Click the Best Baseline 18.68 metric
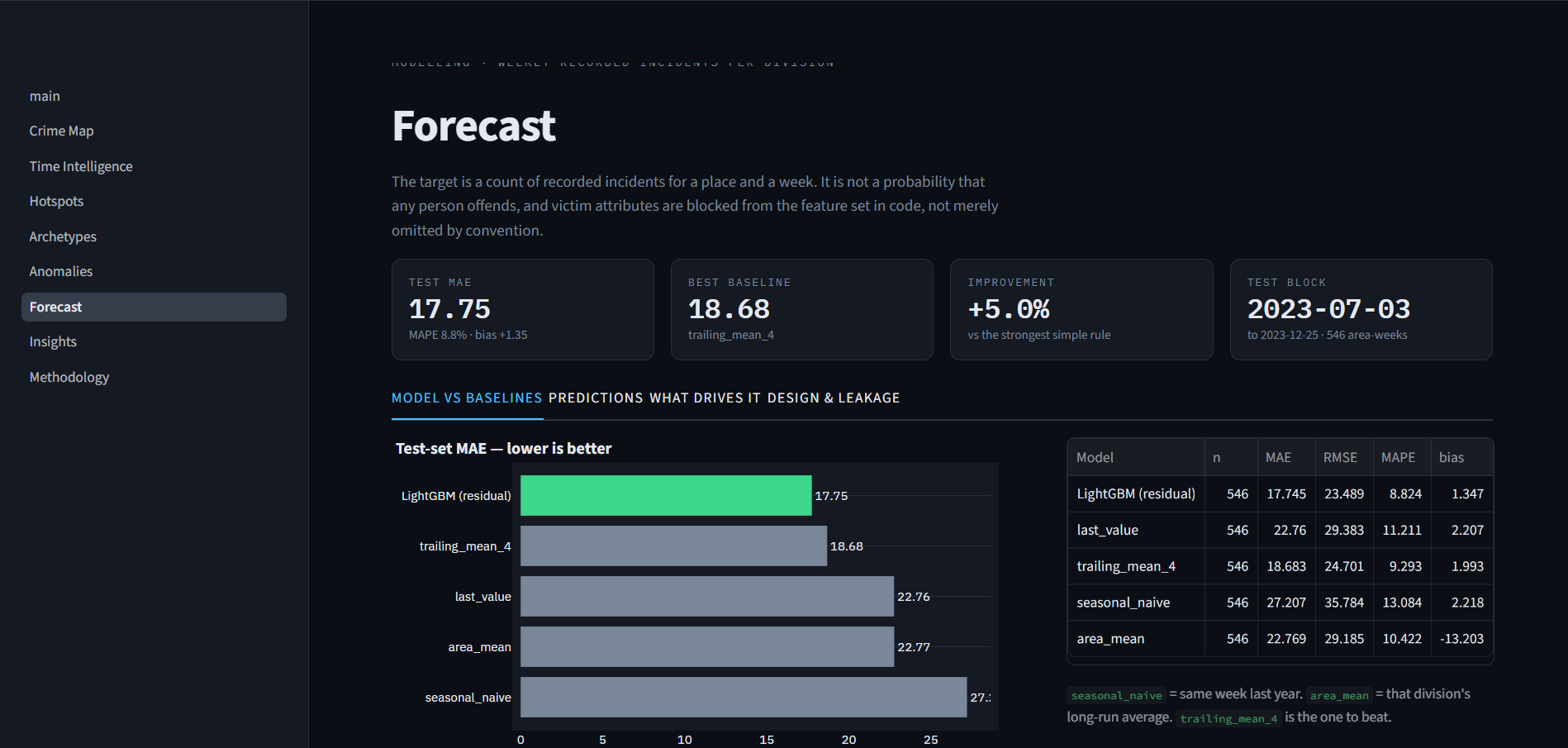The image size is (1568, 748). (802, 310)
